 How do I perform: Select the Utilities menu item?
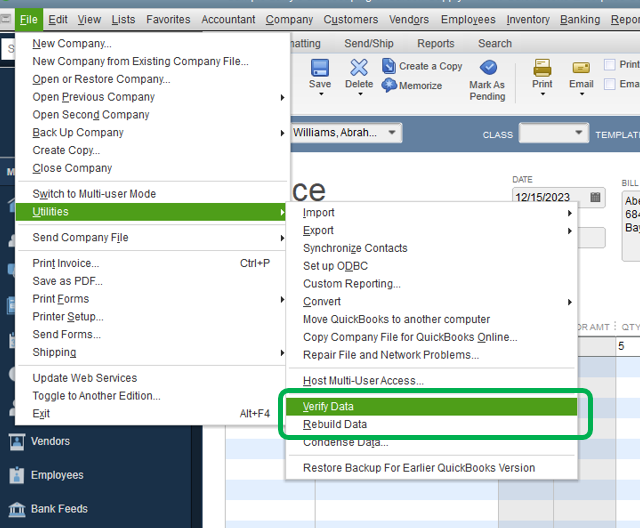point(151,212)
